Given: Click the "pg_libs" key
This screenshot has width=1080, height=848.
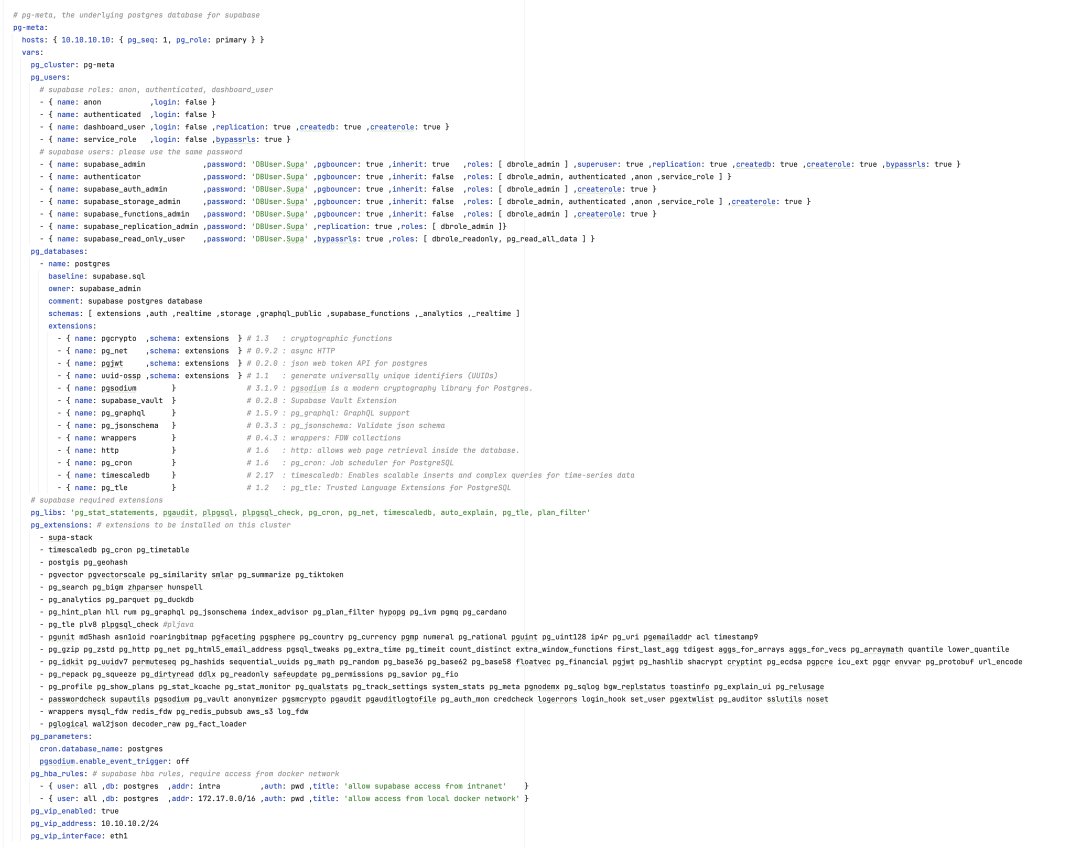Looking at the screenshot, I should (46, 513).
